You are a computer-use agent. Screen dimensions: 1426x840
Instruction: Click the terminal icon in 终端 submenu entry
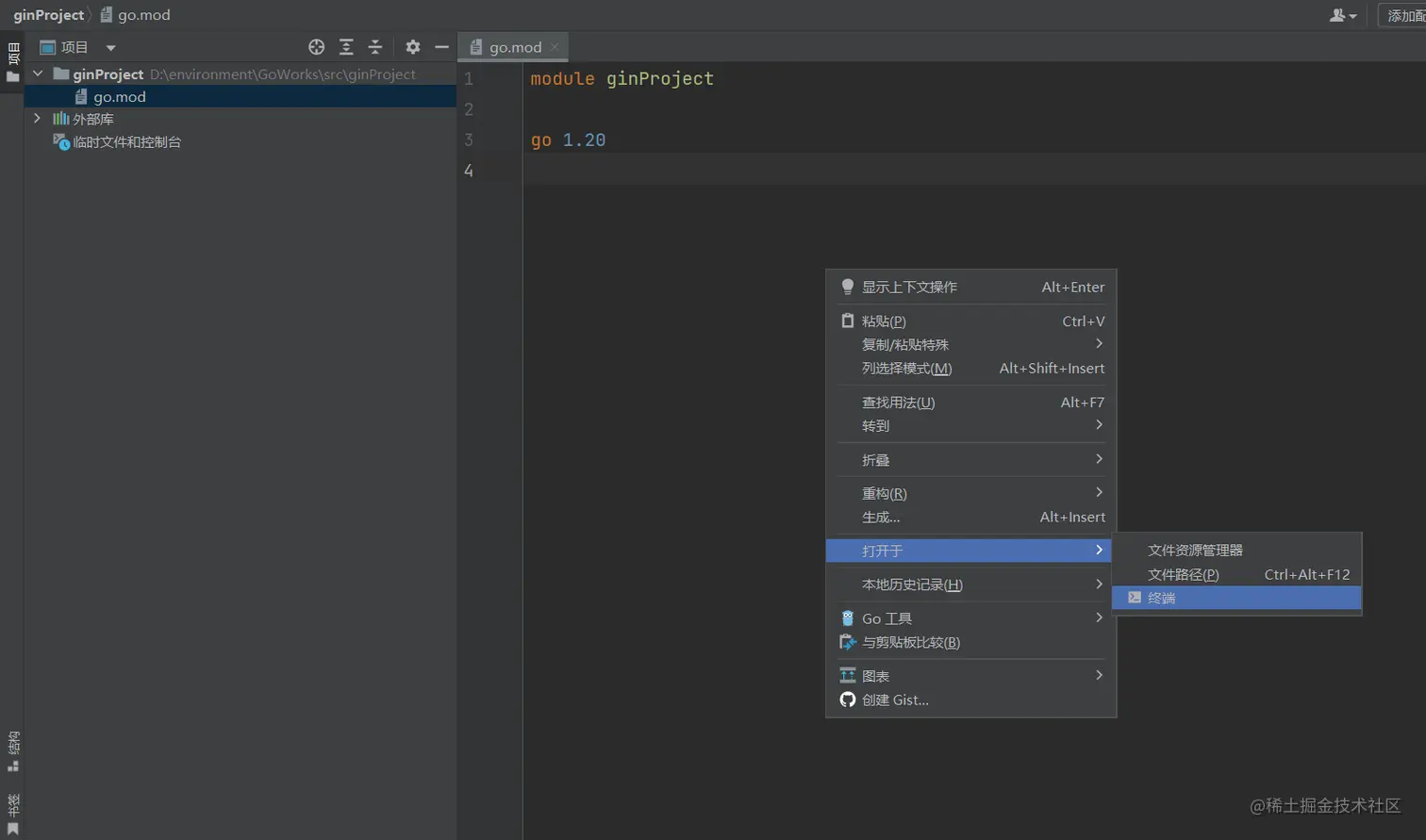[1135, 598]
